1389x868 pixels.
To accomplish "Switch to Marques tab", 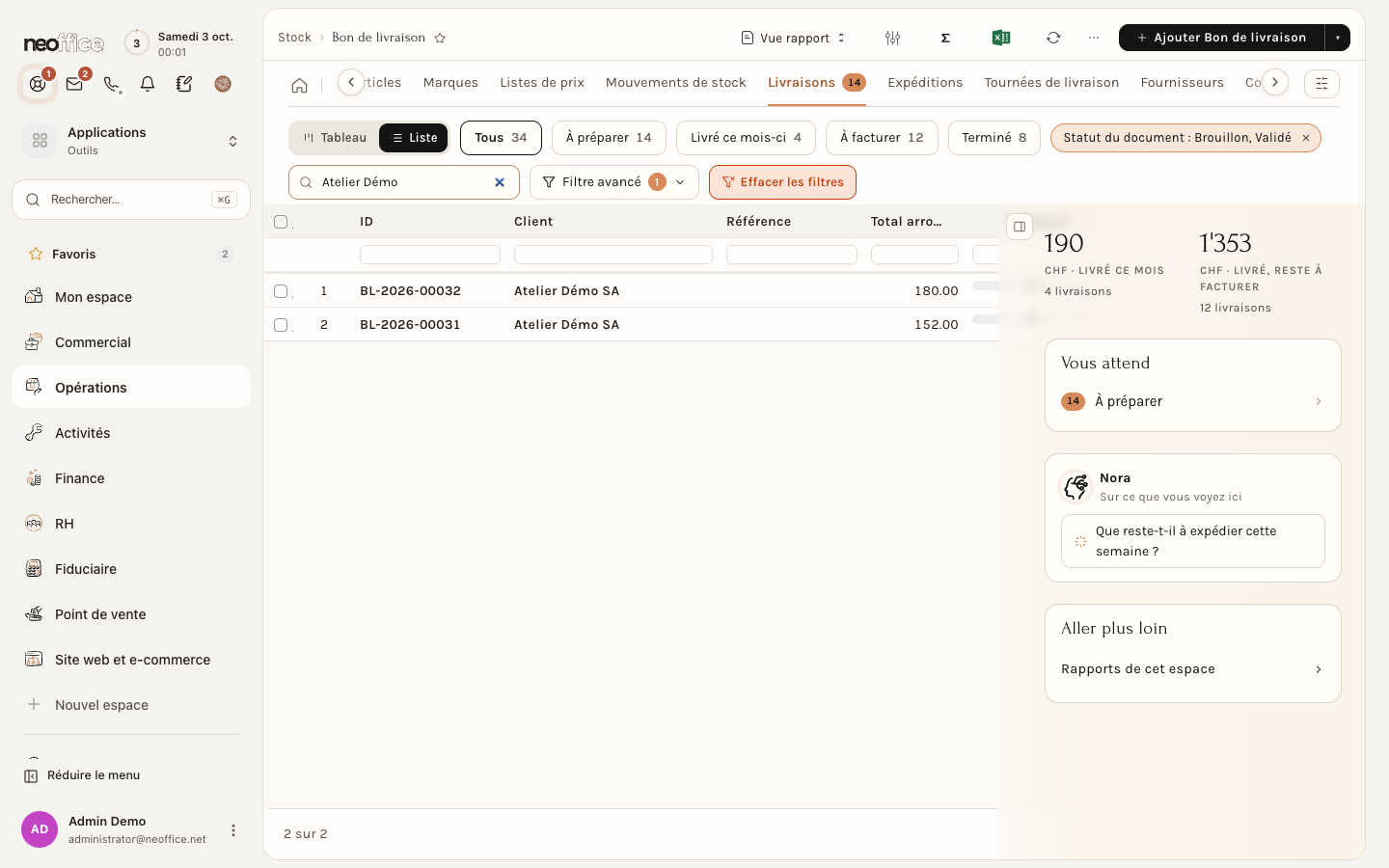I will (x=450, y=83).
